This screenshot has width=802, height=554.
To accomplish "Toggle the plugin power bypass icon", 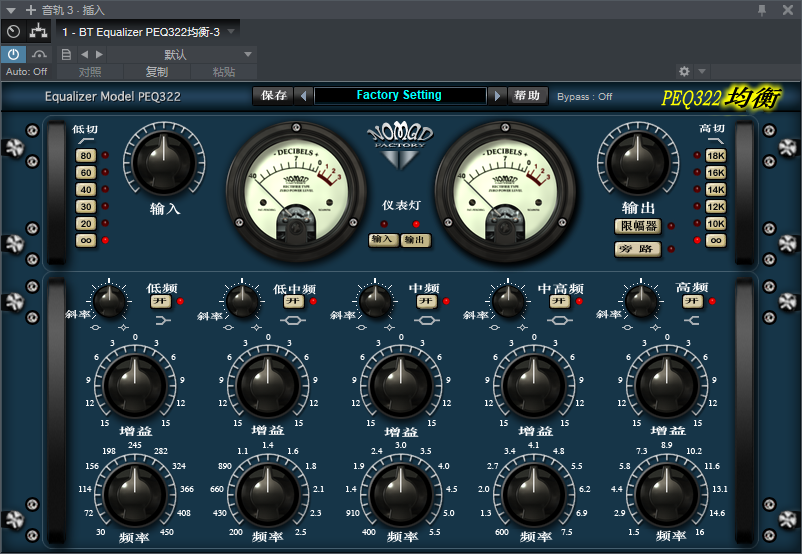I will (13, 54).
